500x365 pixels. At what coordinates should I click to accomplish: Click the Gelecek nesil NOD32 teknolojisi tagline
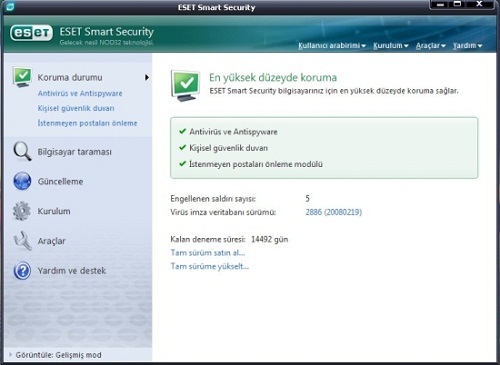(106, 42)
